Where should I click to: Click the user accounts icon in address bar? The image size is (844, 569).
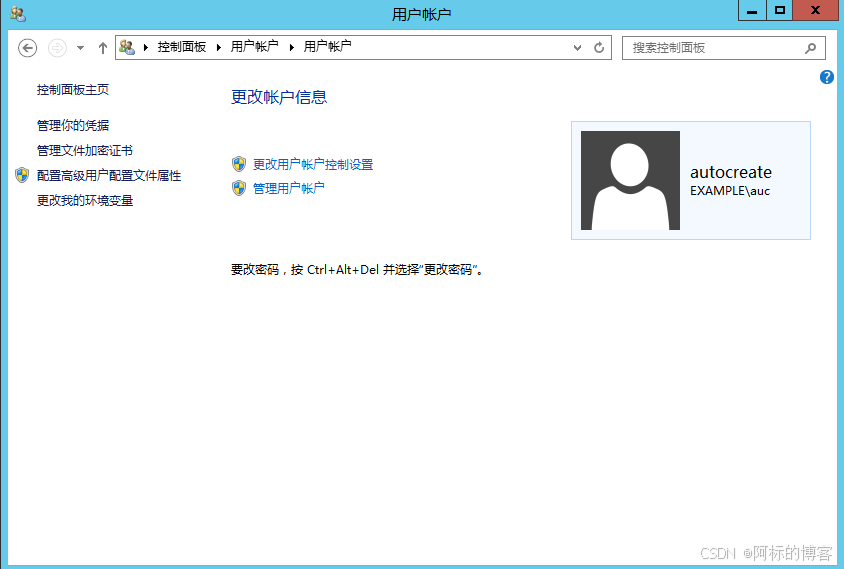pyautogui.click(x=127, y=47)
